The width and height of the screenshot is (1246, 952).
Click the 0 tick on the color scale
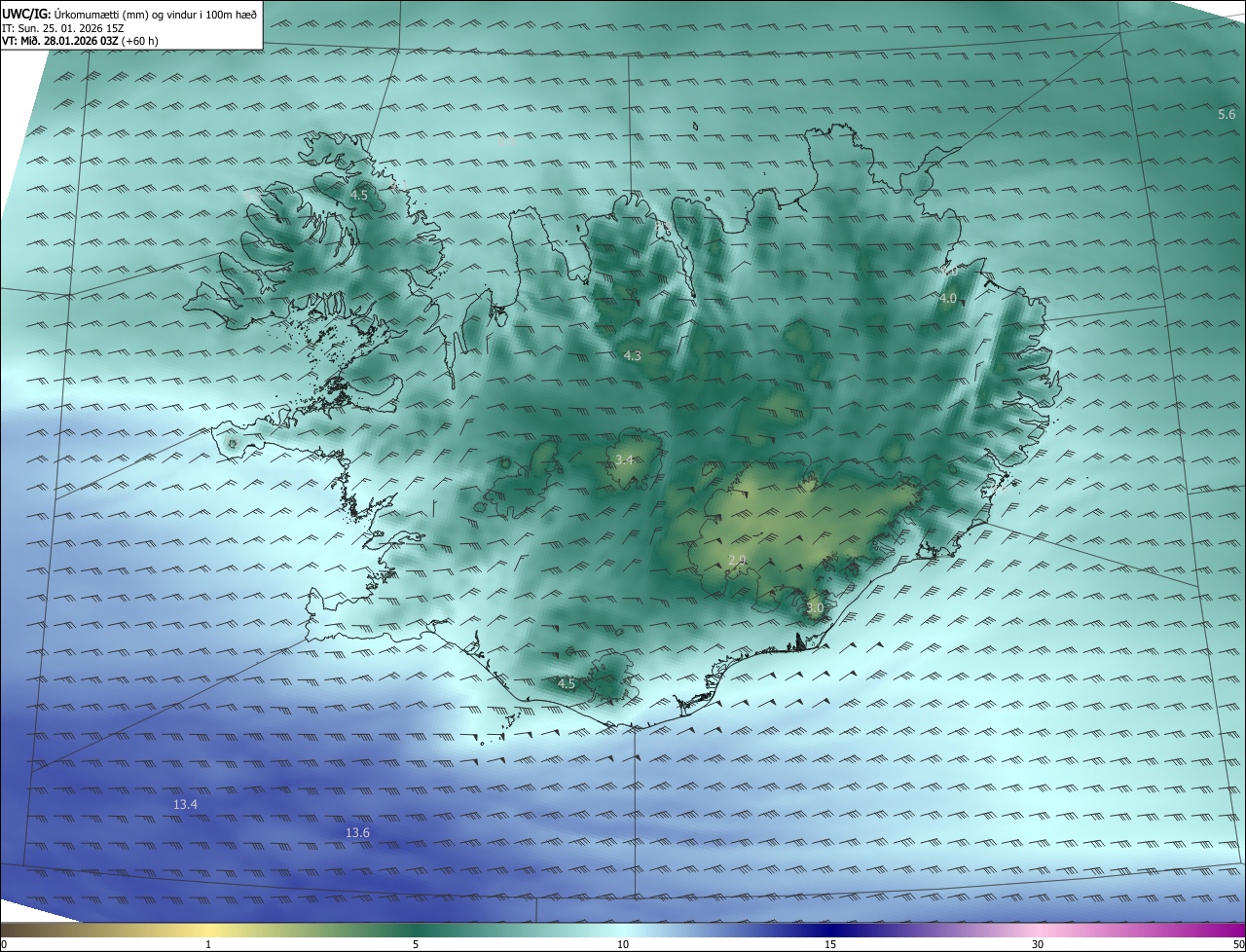click(4, 944)
